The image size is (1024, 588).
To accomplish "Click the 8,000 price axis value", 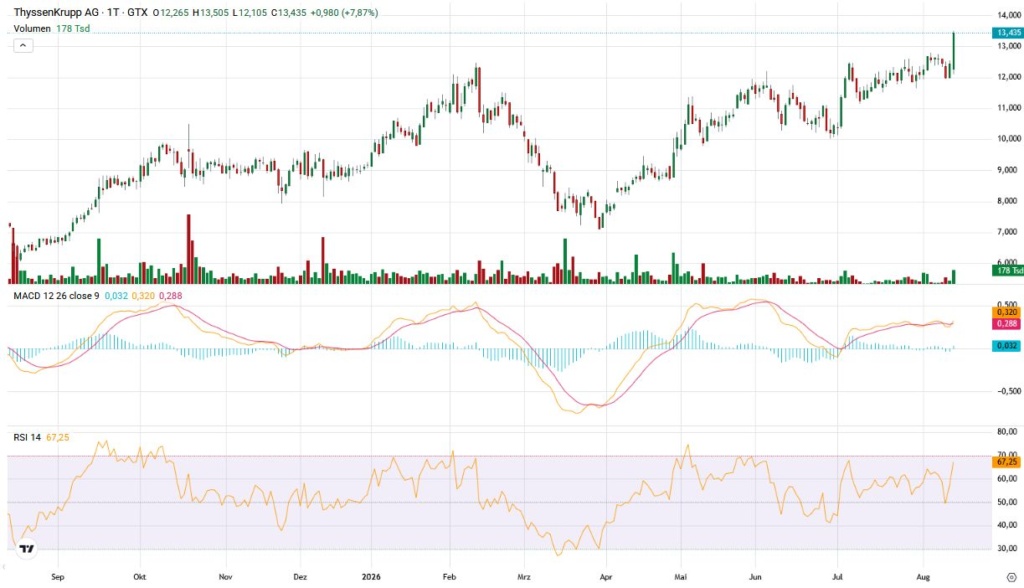I will pos(1009,201).
